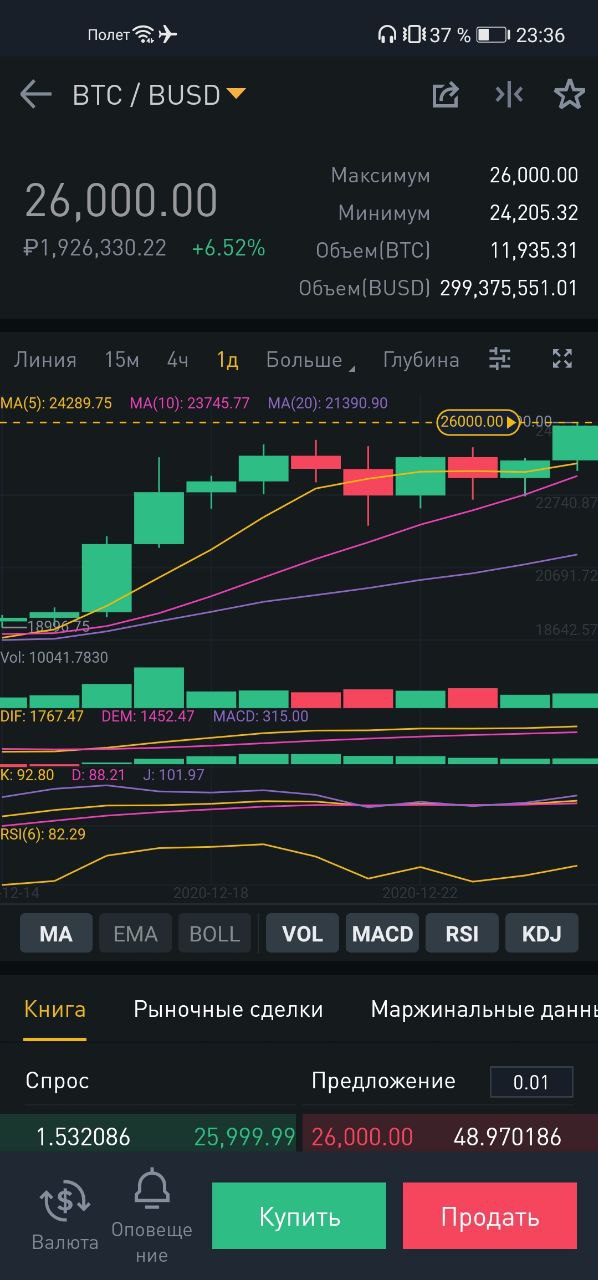Image resolution: width=598 pixels, height=1280 pixels.
Task: Toggle the KDJ sub-indicator
Action: (542, 934)
